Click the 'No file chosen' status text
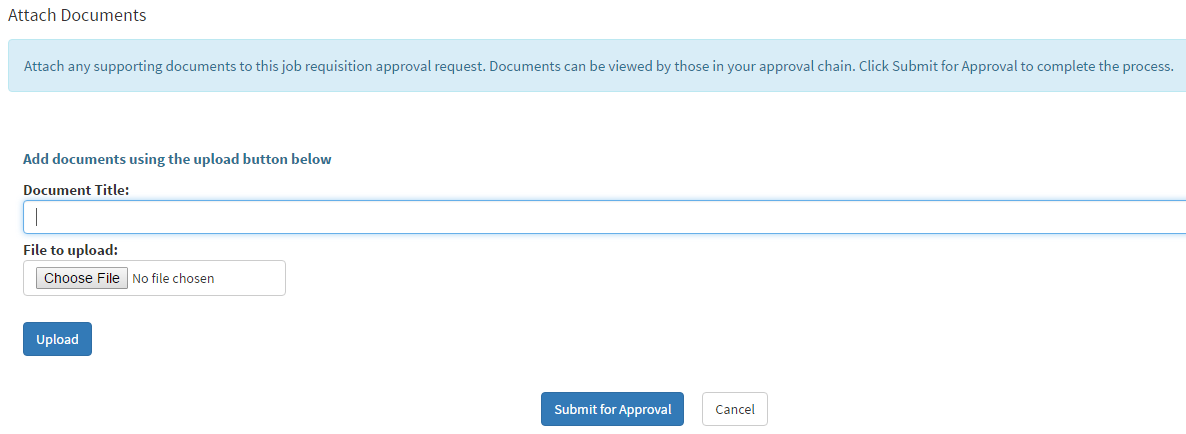This screenshot has height=434, width=1186. click(173, 278)
